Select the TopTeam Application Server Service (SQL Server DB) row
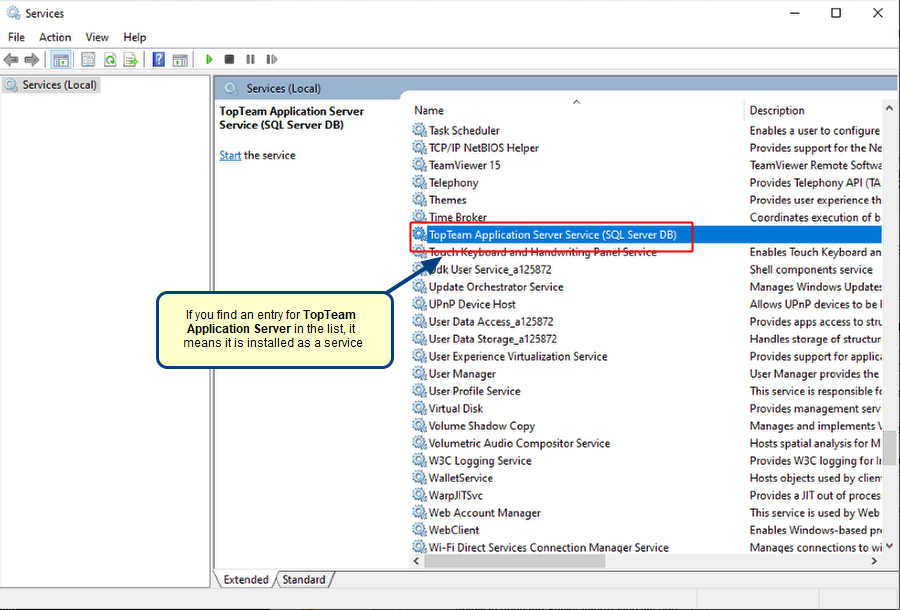The image size is (900, 610). click(646, 235)
